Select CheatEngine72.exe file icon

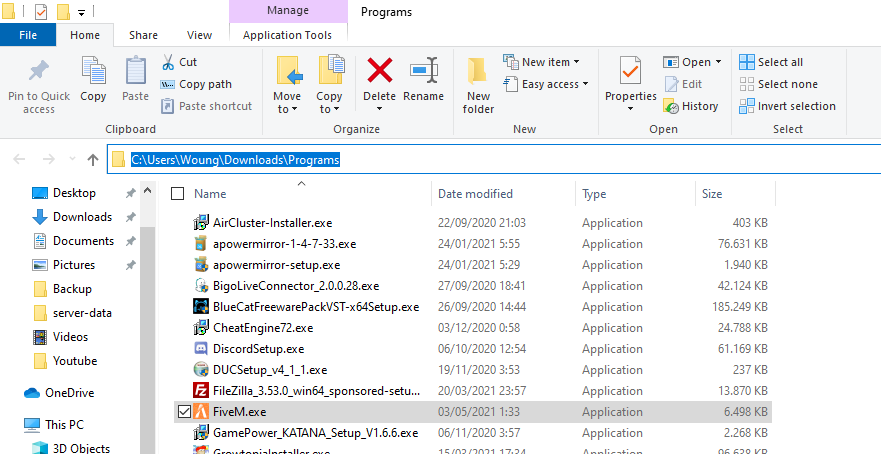point(201,328)
